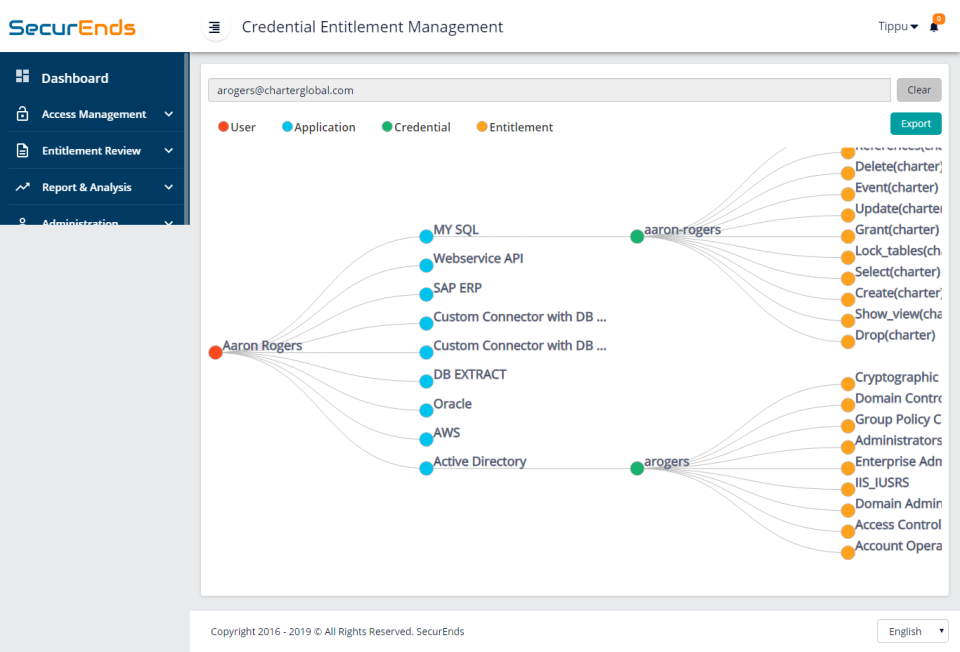Click the Export button

point(915,123)
